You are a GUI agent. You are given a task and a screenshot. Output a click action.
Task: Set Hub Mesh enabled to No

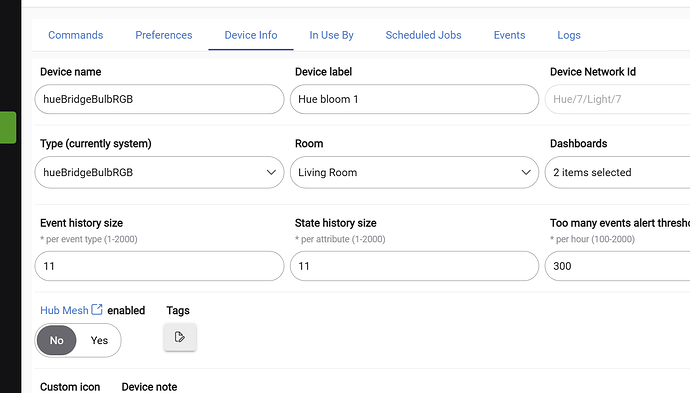coord(56,340)
